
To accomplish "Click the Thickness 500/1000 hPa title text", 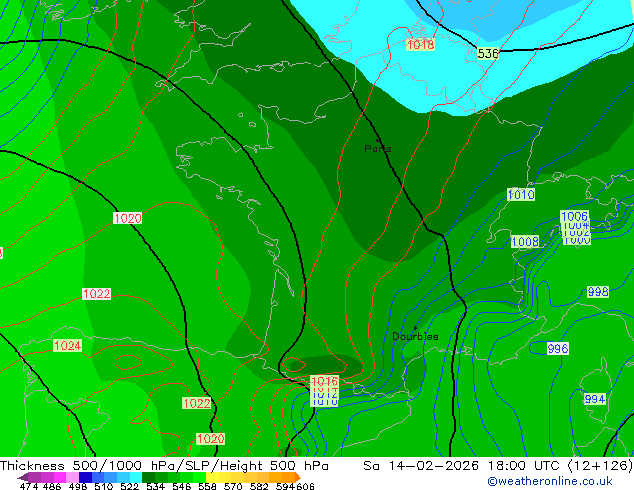I will pyautogui.click(x=89, y=466).
